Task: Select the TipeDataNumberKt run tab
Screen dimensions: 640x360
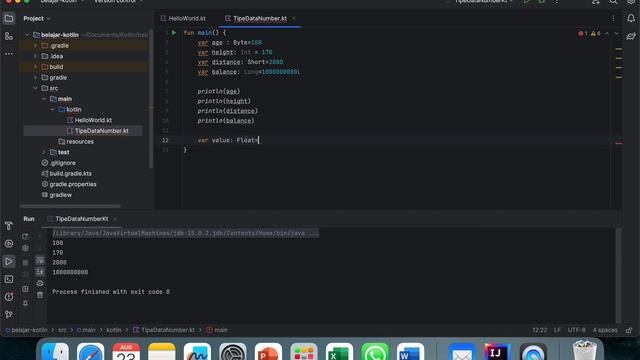Action: [82, 219]
